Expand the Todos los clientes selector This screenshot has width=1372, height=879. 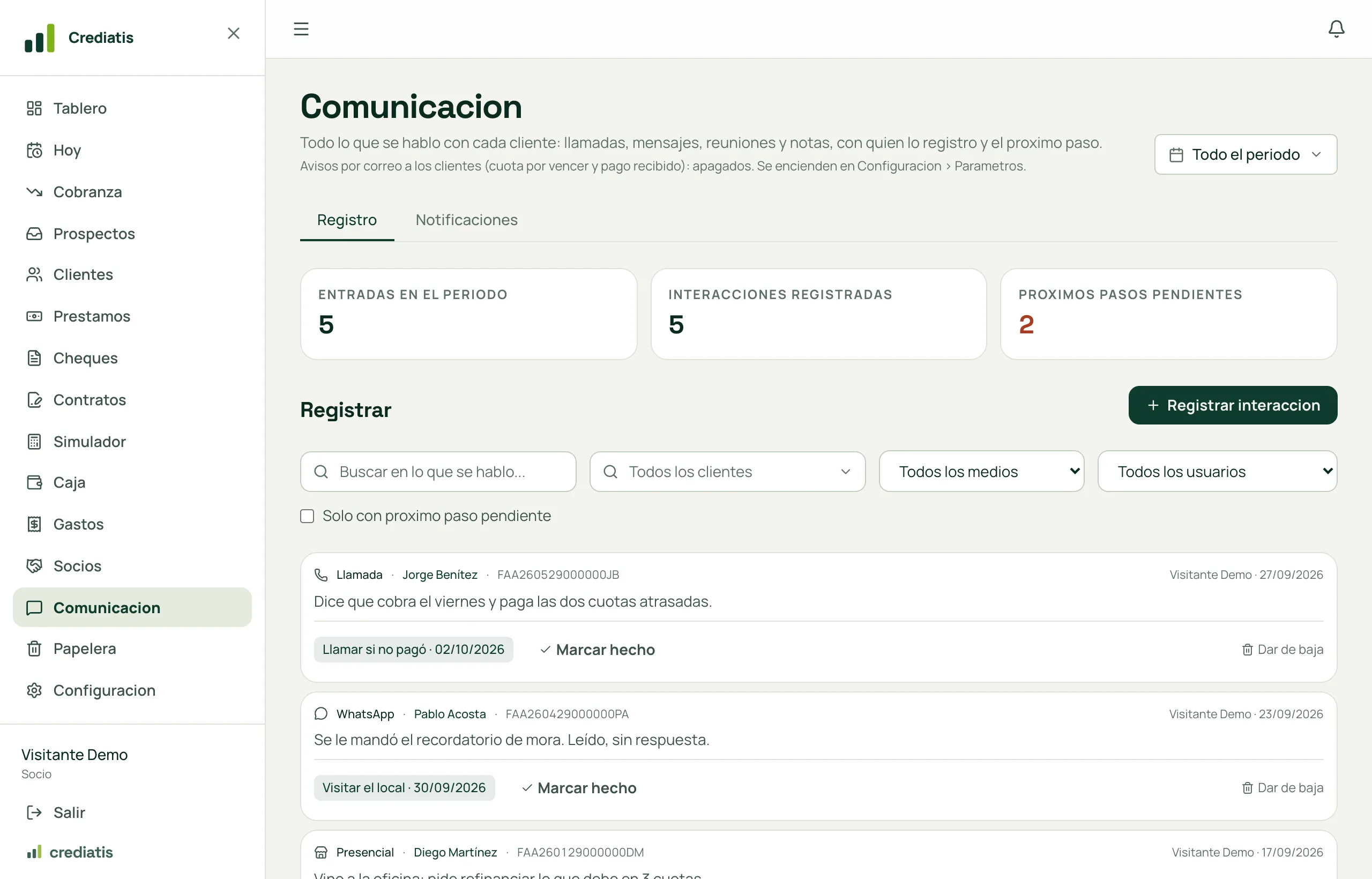pos(727,472)
